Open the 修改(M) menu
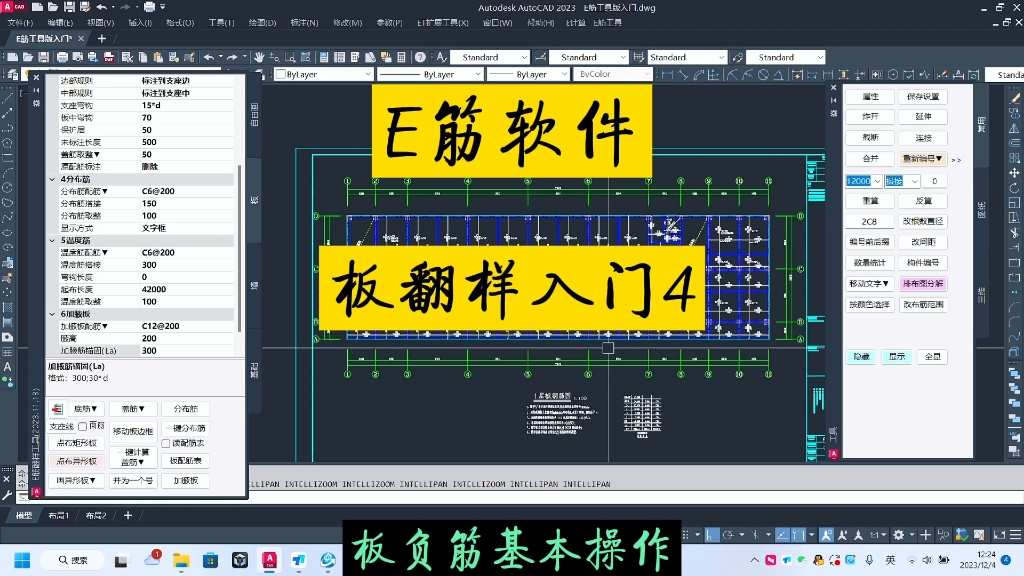Image resolution: width=1024 pixels, height=576 pixels. [x=347, y=22]
